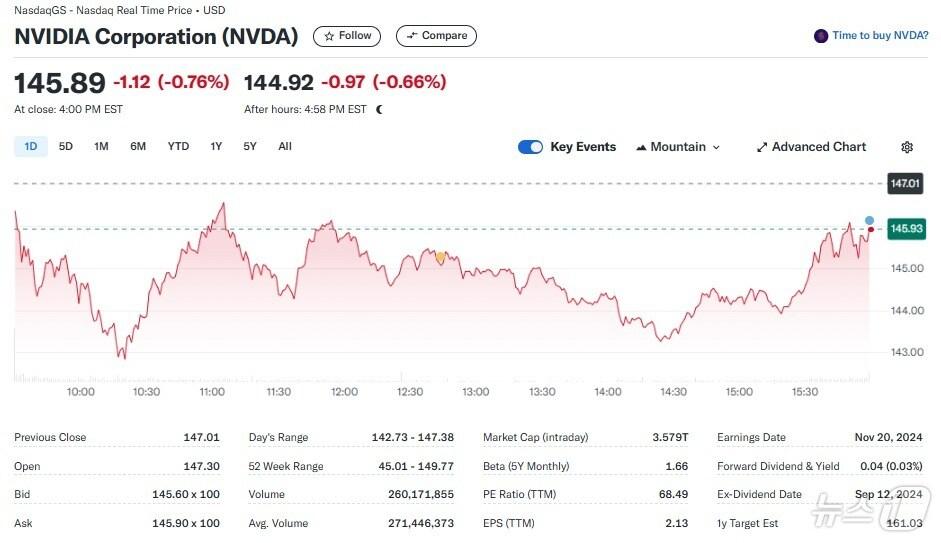Switch to the 5D time range
This screenshot has height=543, width=941.
coord(66,147)
